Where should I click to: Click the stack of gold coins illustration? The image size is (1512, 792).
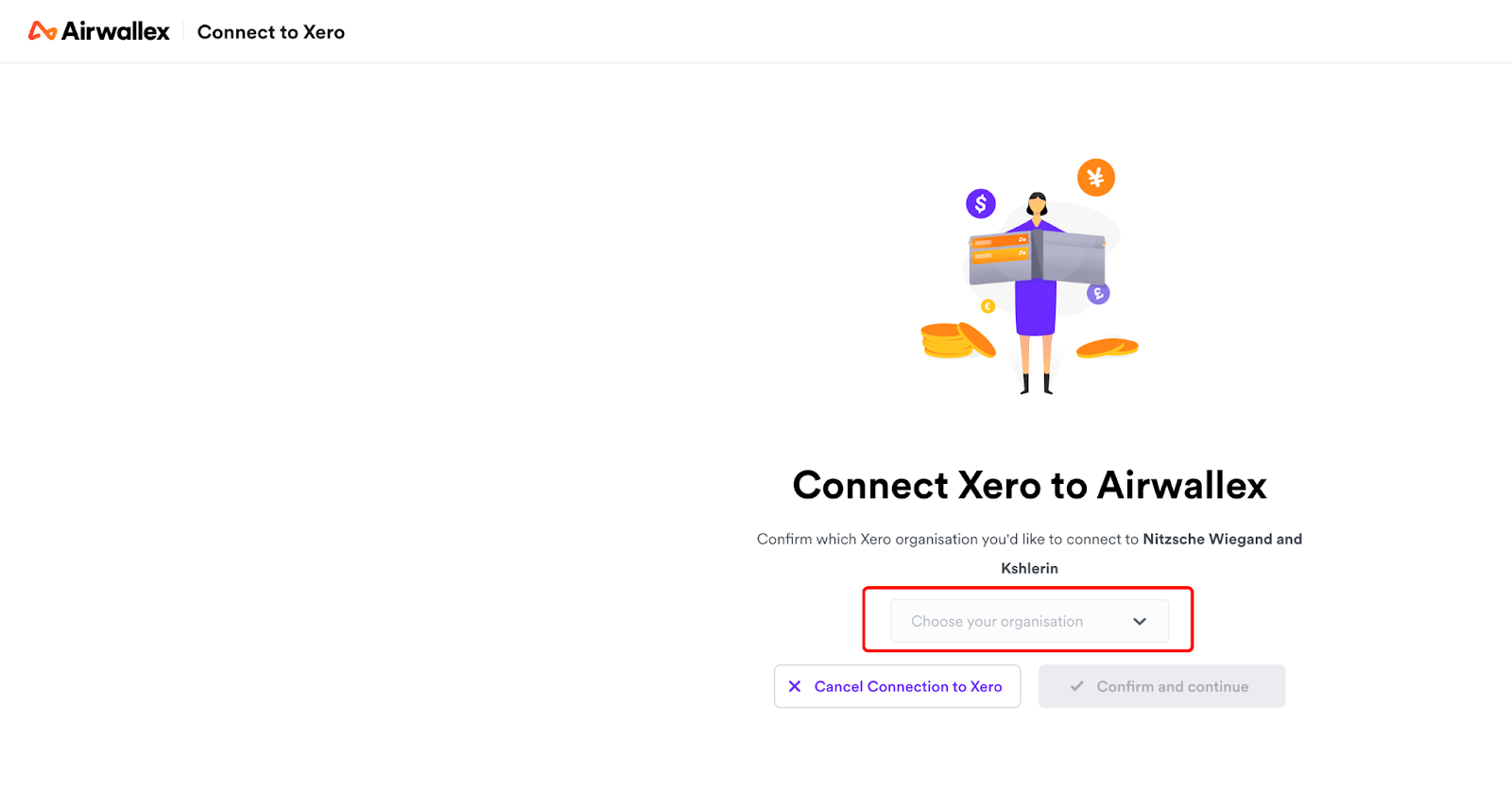point(958,340)
